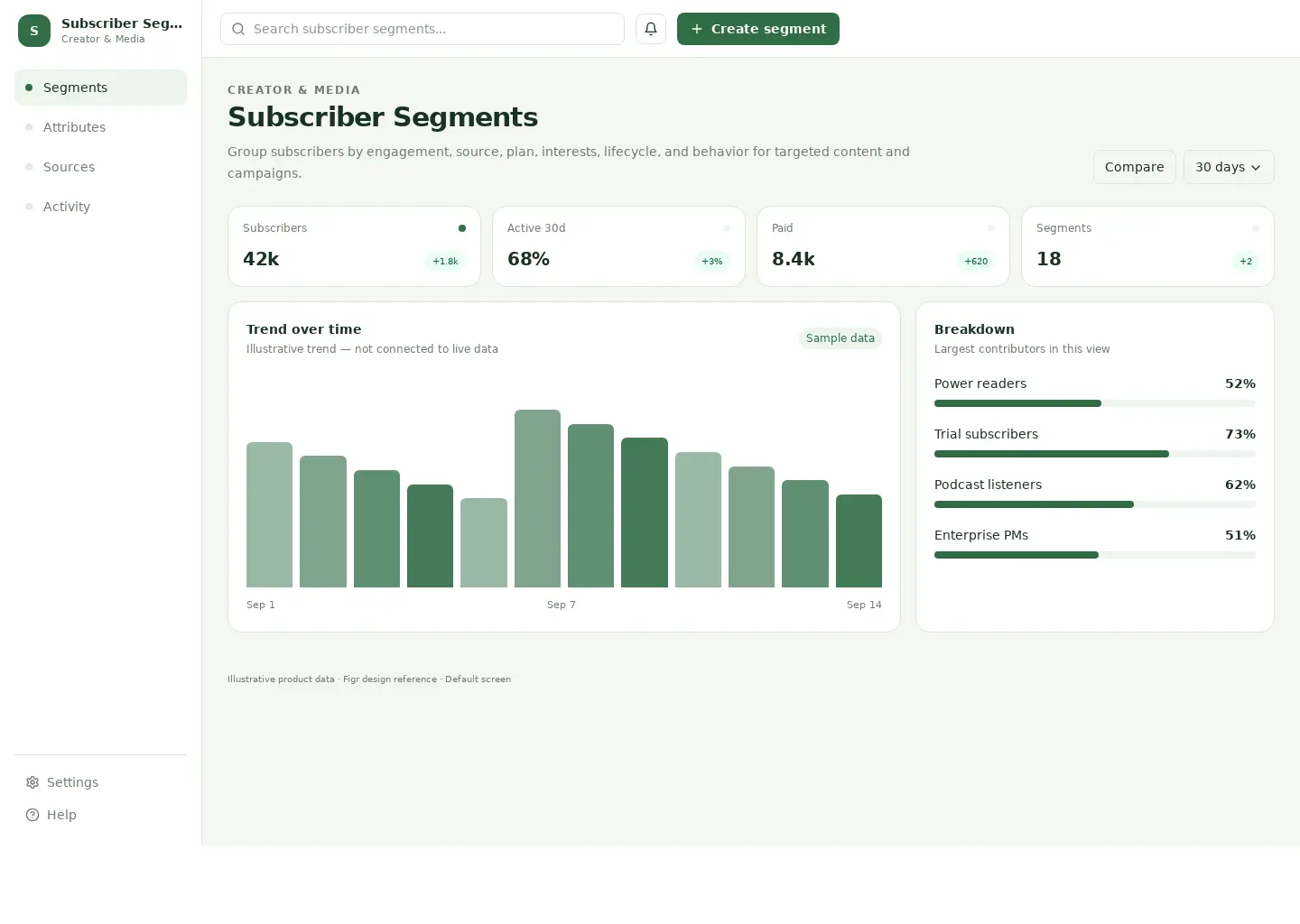1300x924 pixels.
Task: Go to Segments in sidebar
Action: coord(100,88)
